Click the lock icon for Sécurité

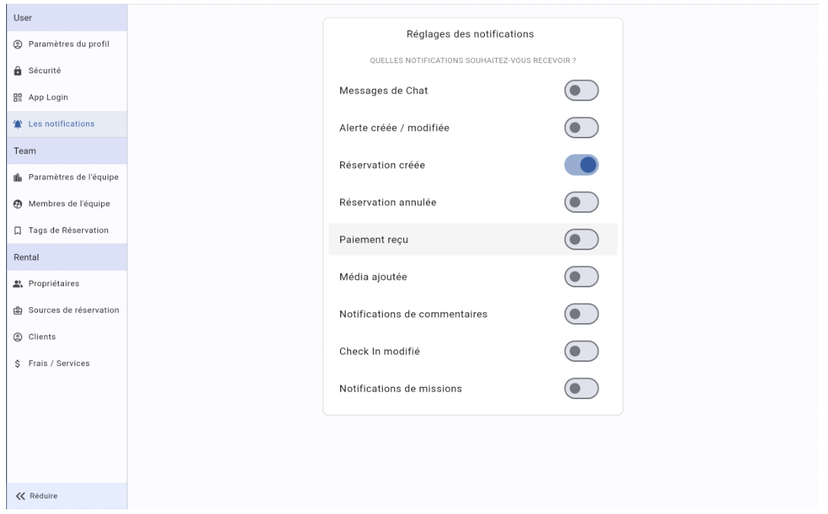(18, 71)
